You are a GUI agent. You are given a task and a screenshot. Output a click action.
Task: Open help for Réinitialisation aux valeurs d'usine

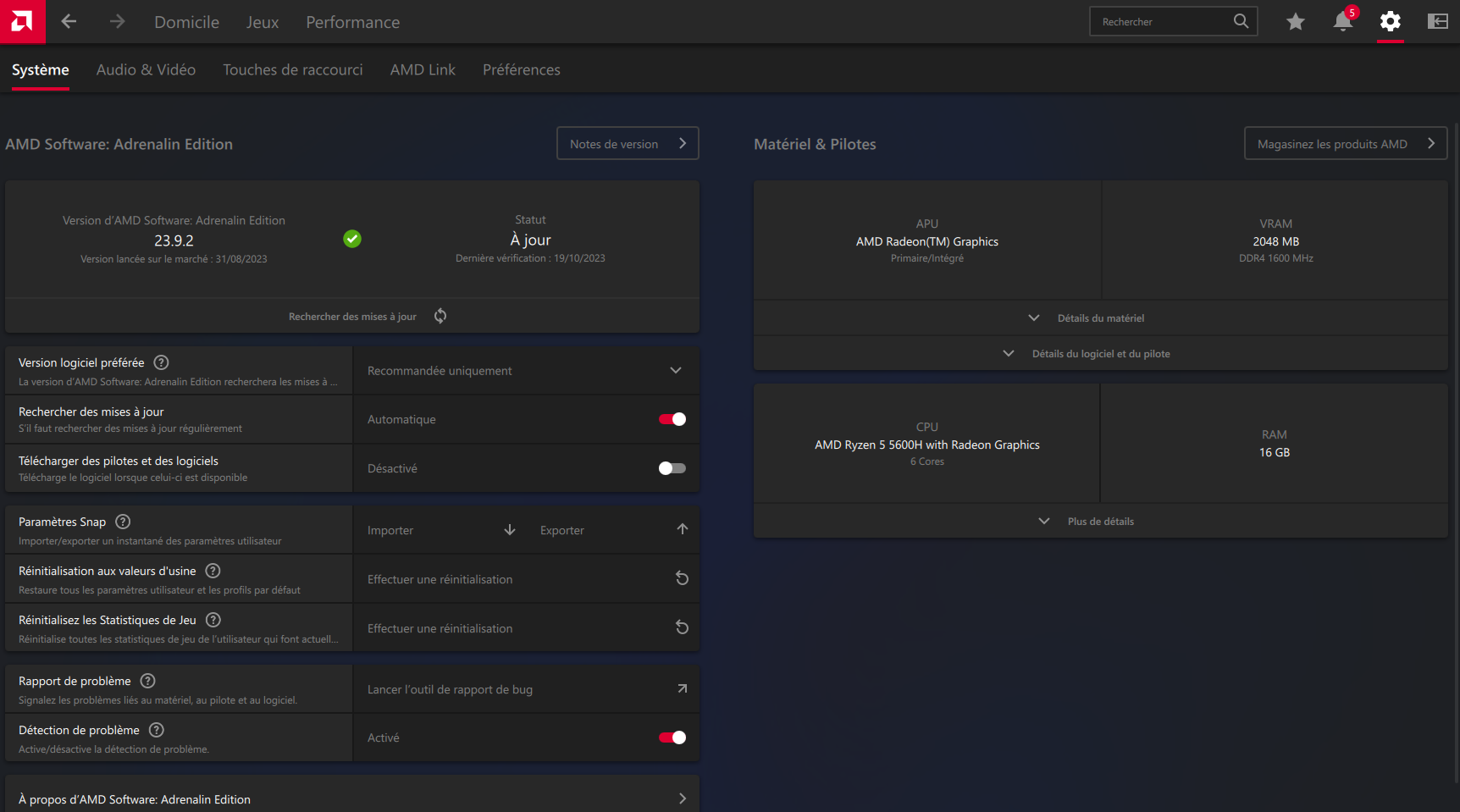(213, 571)
